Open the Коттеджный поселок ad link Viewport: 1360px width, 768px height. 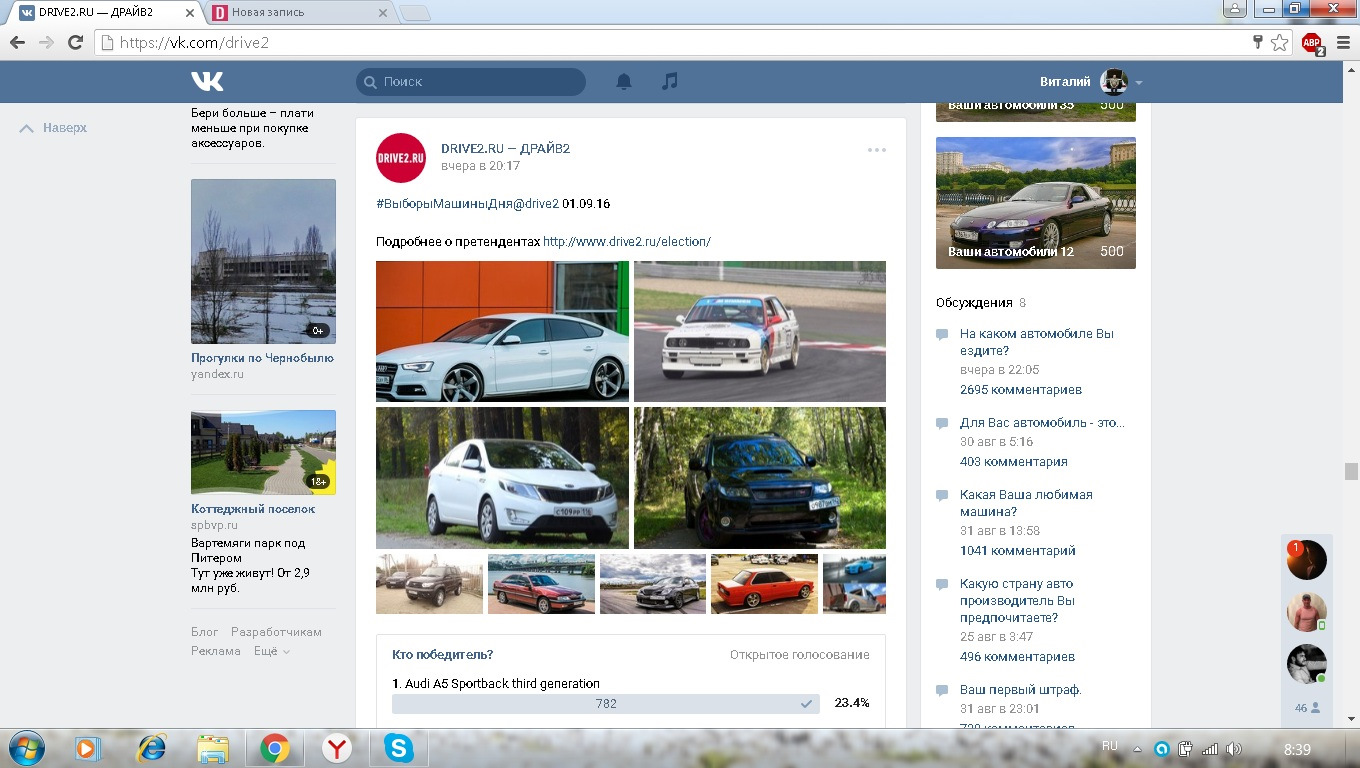pos(253,509)
